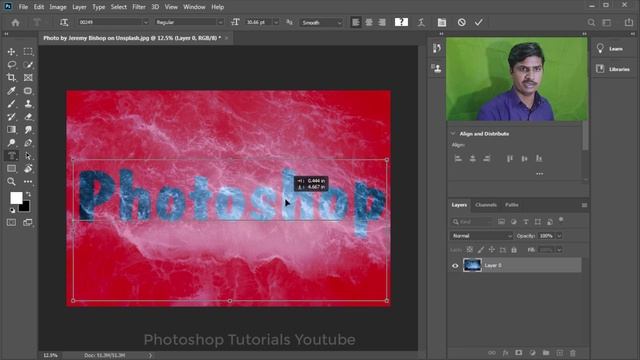Open Edit Toolbar three-dots button

pos(28,182)
